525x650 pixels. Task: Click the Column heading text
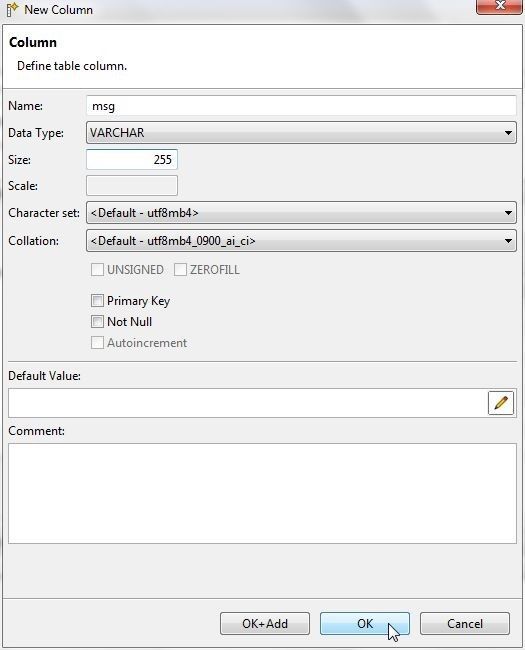coord(33,42)
